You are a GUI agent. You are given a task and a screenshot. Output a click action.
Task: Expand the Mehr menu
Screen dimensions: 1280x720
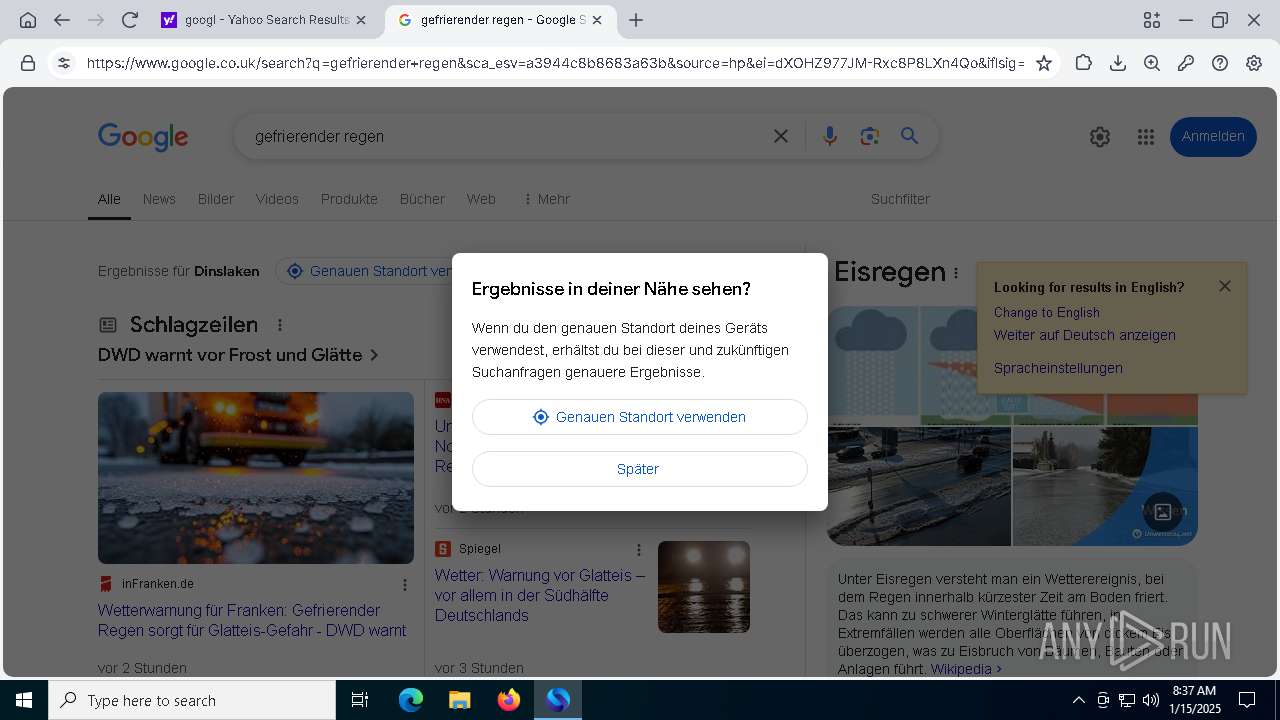tap(546, 199)
